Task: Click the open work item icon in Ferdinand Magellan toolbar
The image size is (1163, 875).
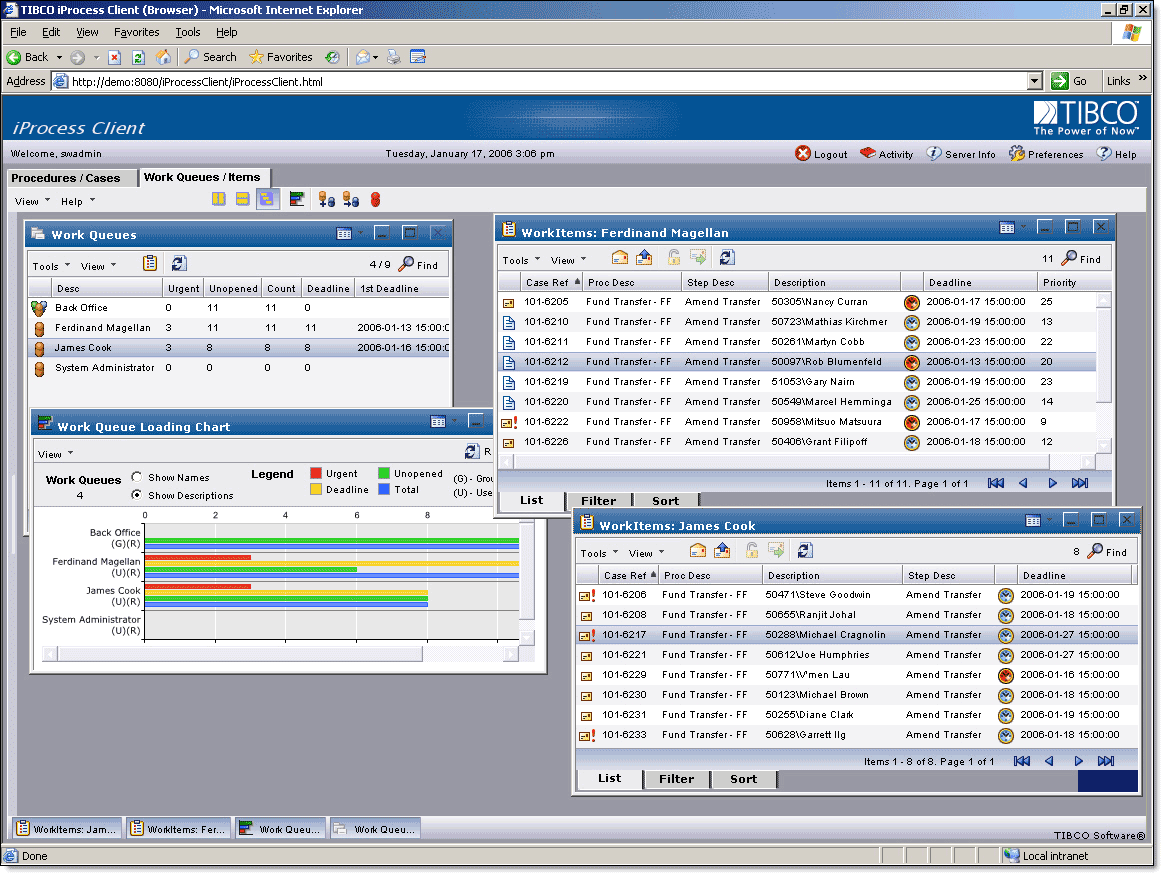Action: coord(619,257)
